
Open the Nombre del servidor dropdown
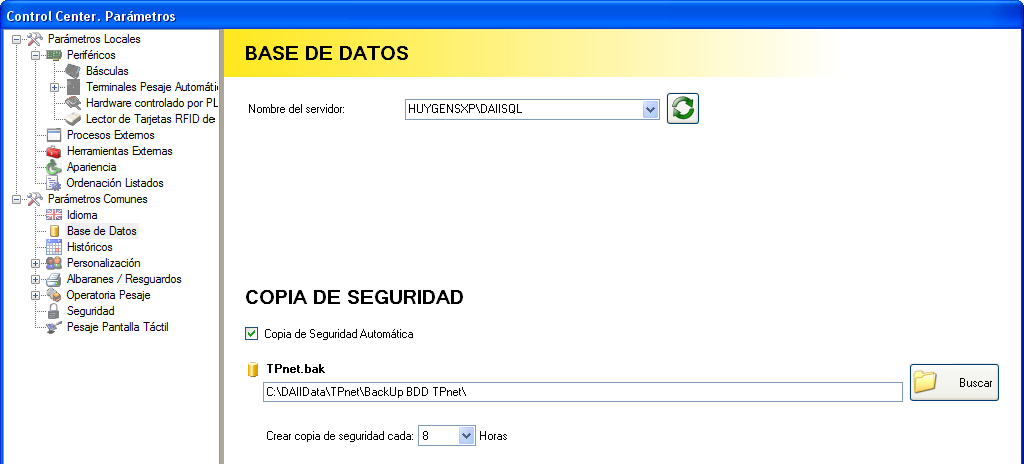(650, 109)
